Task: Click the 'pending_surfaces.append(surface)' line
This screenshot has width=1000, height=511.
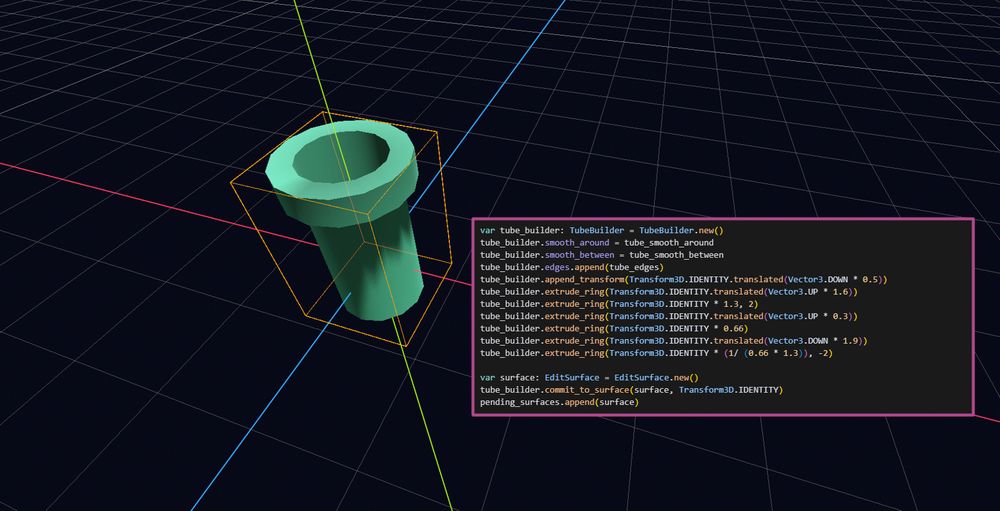Action: pos(559,402)
